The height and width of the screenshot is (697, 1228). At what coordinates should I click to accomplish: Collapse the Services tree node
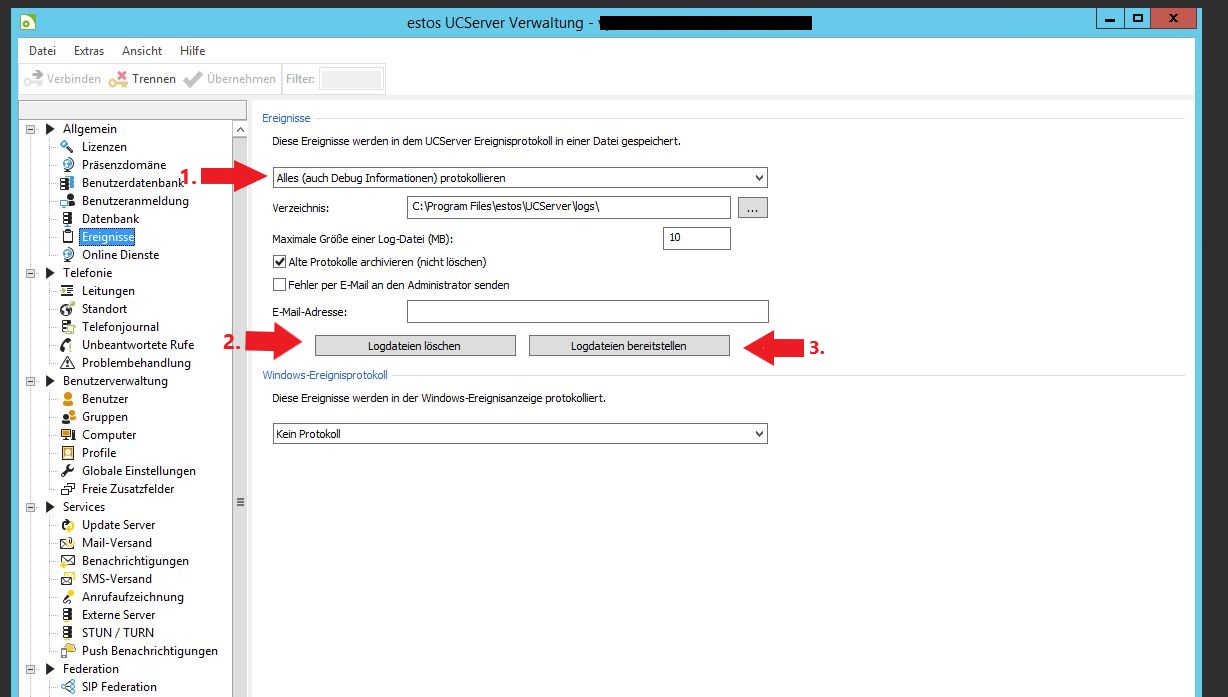point(31,507)
